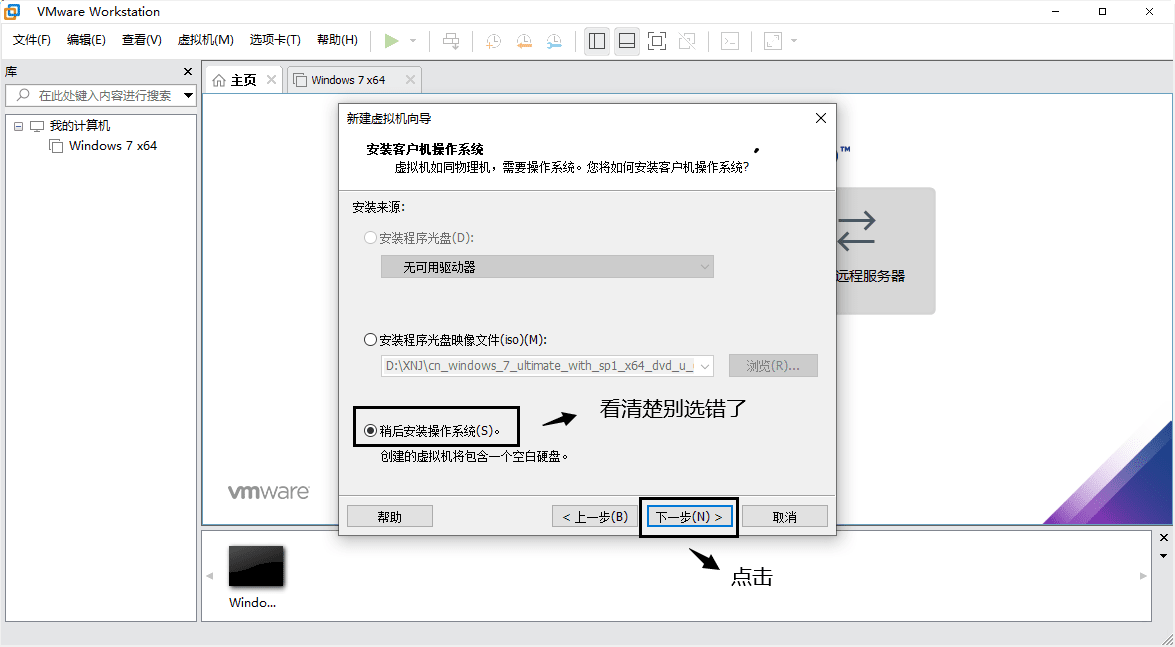Select the 稍后安装操作系统(S) radio option
1175x647 pixels.
(x=370, y=431)
